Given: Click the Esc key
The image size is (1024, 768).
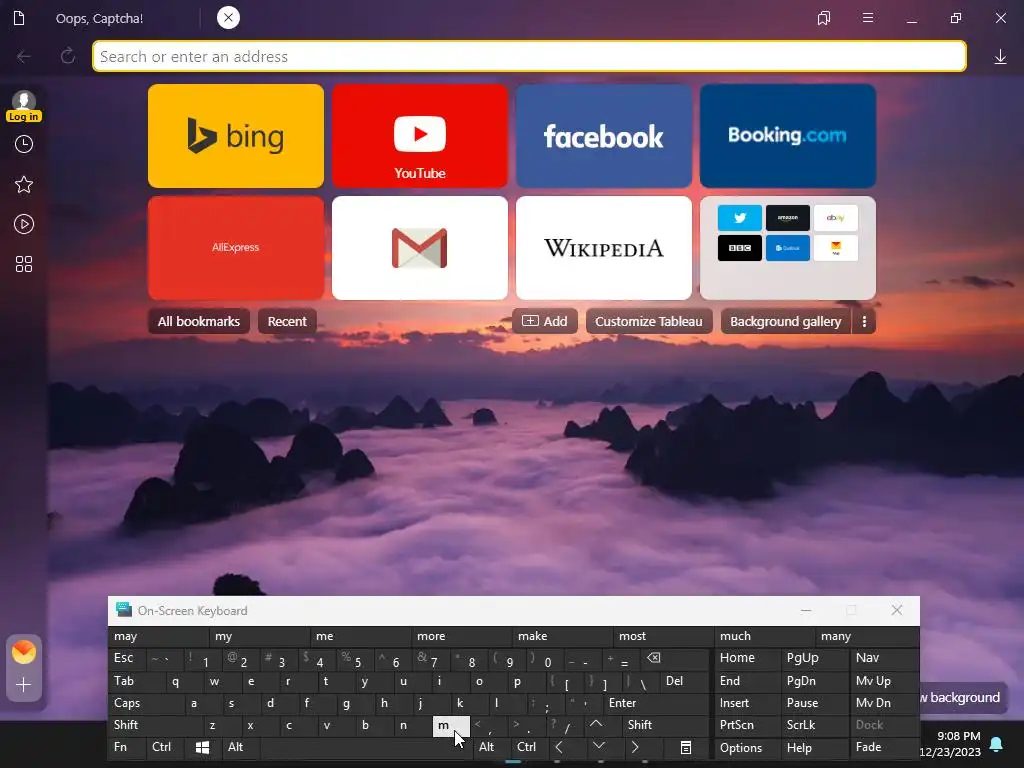Looking at the screenshot, I should [x=127, y=658].
